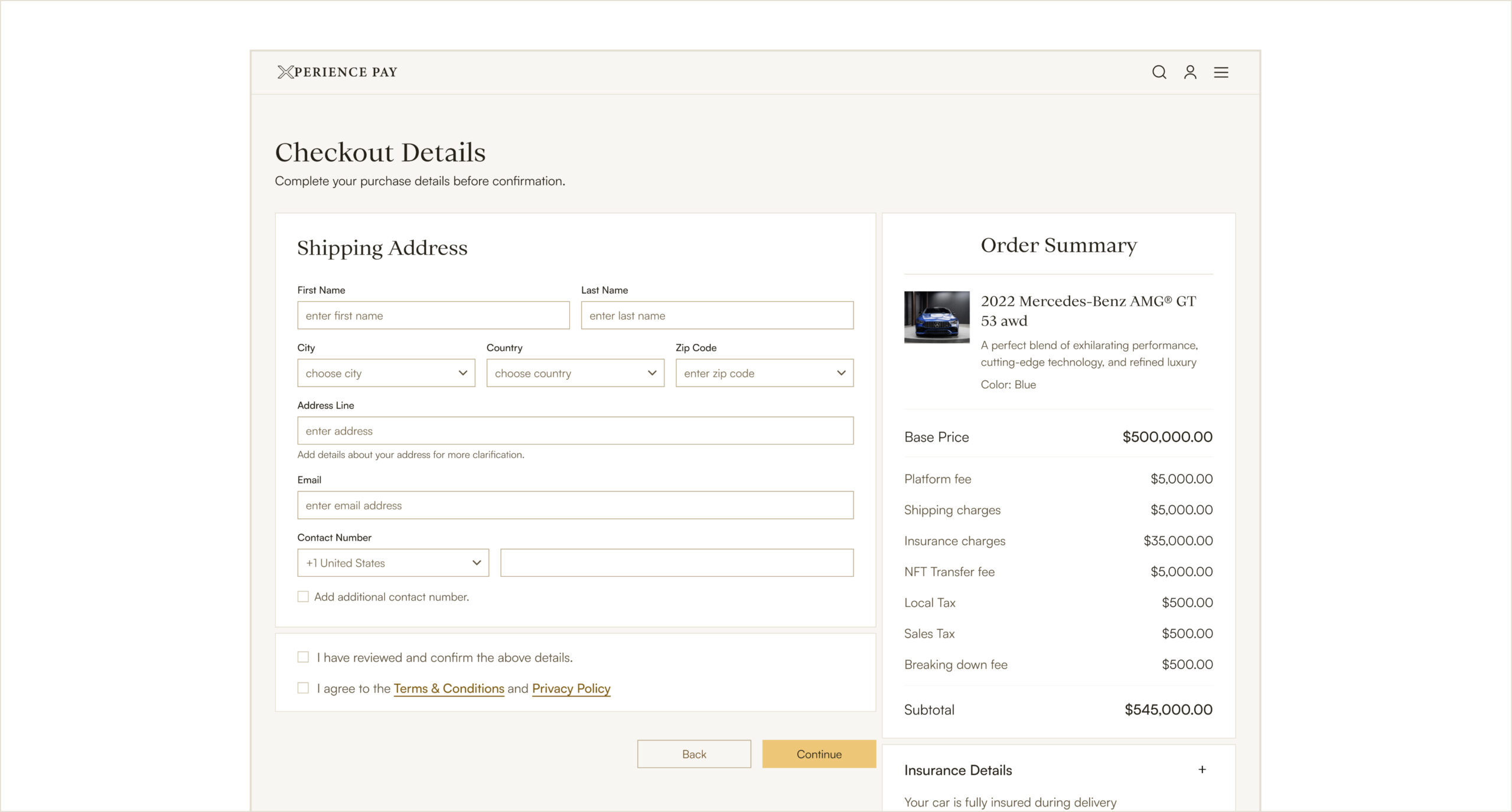Click the first name input field
Screen dimensions: 1512x812
[x=434, y=316]
